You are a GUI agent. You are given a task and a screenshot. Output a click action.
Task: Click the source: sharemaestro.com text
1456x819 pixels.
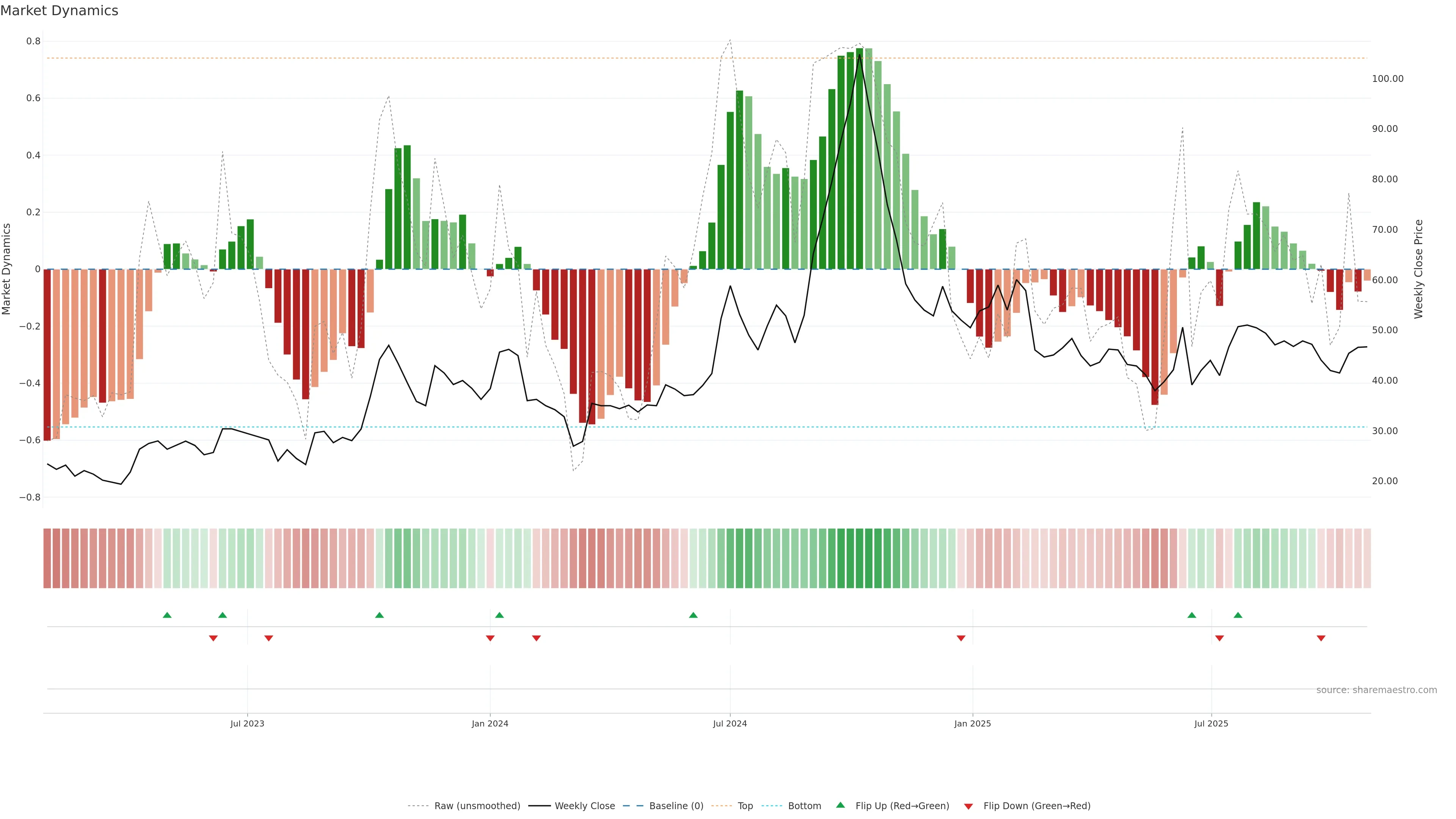1376,690
